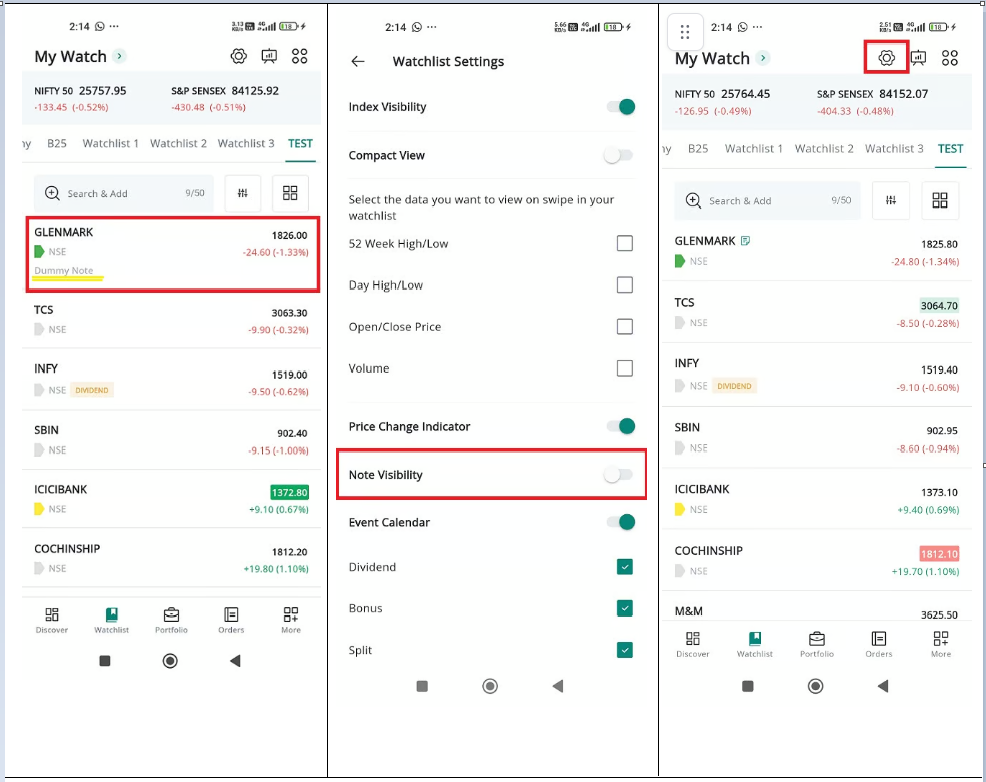
Task: Open Orders on the screen showing Dummy Note
Action: (x=231, y=619)
